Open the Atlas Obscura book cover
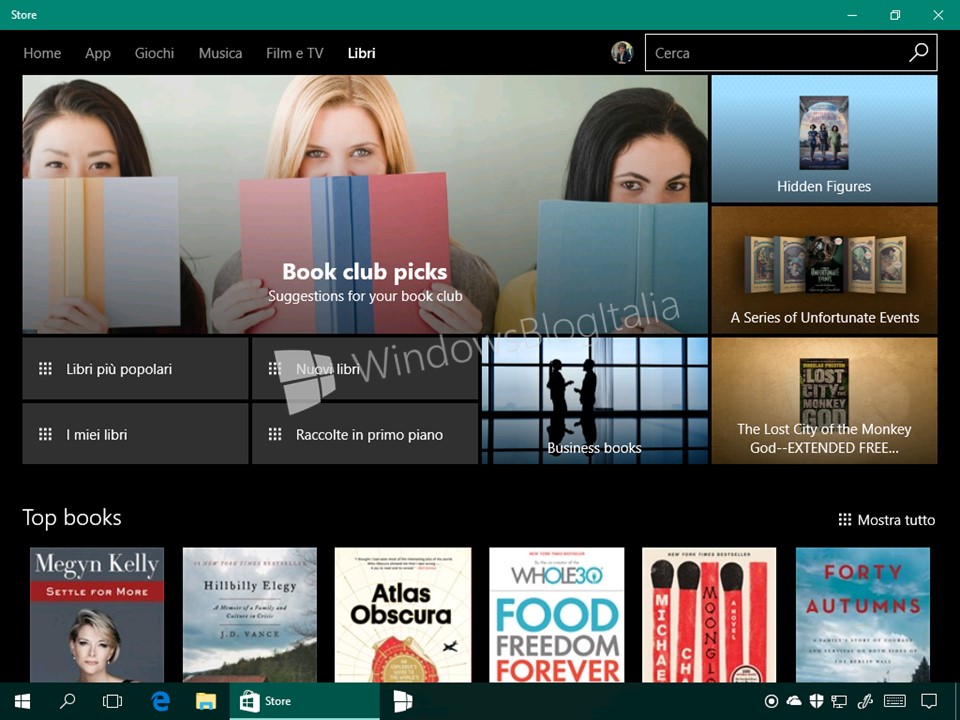 point(403,615)
